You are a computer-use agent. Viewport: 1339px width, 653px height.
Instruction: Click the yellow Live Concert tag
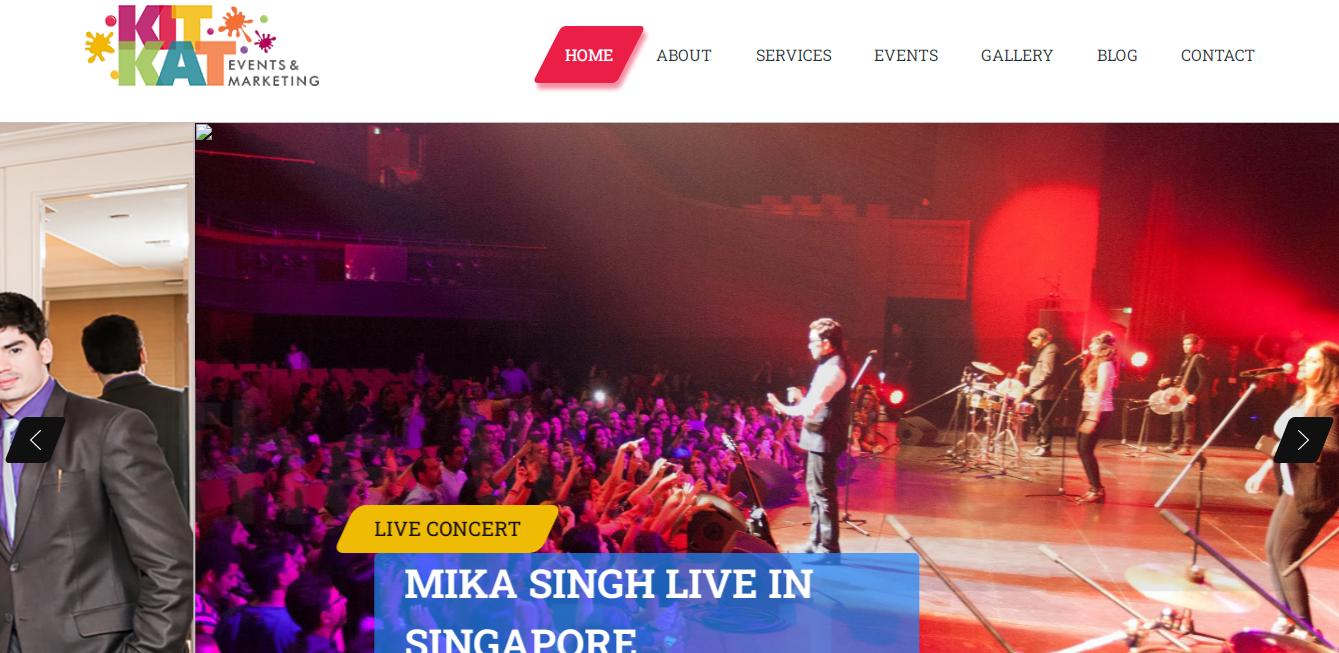(x=447, y=529)
